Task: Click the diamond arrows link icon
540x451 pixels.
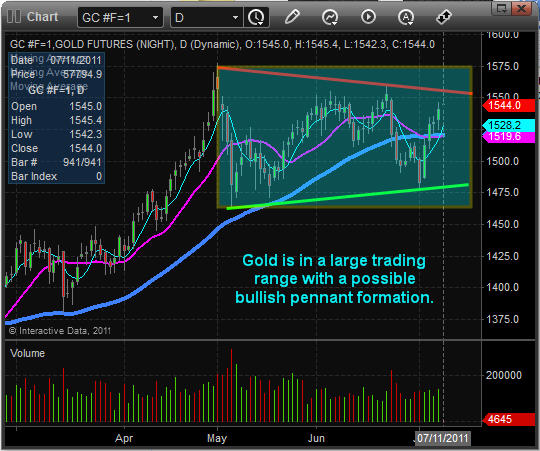Action: 444,17
